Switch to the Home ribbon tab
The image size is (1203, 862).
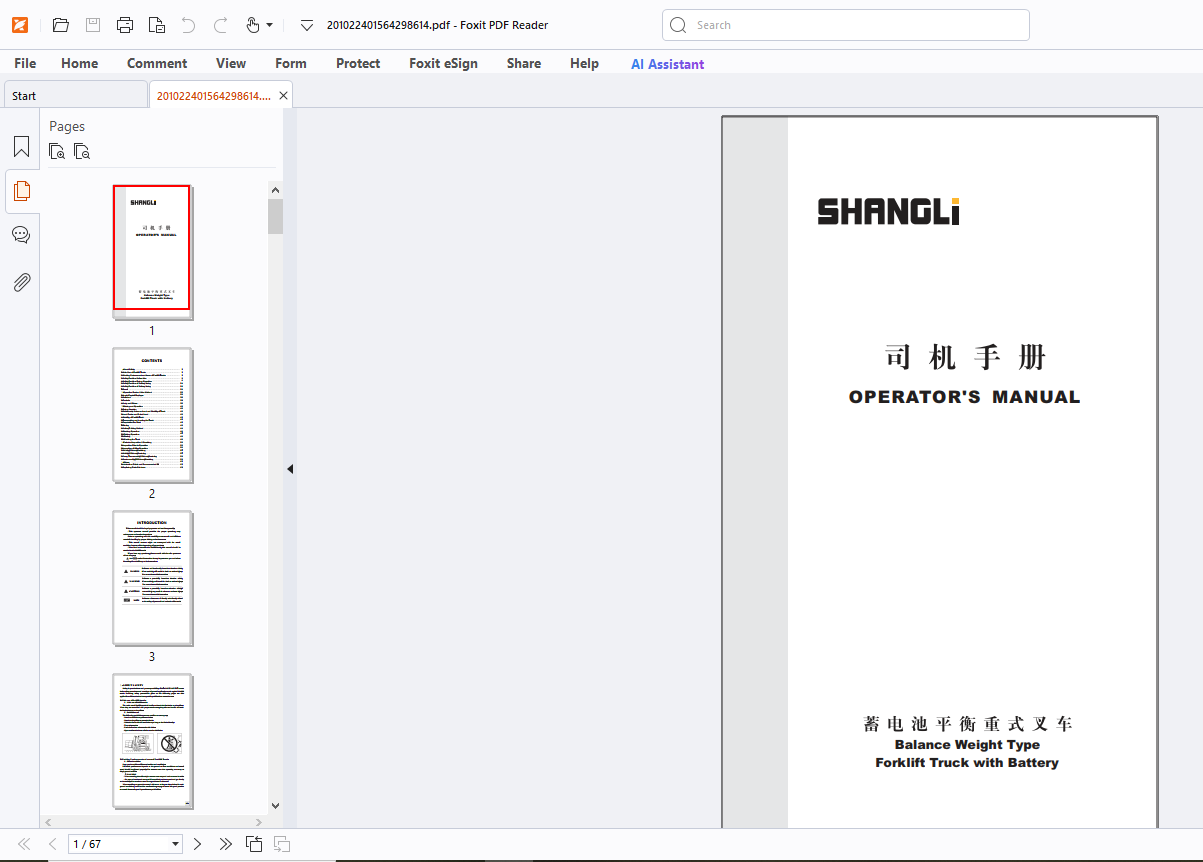click(x=80, y=63)
